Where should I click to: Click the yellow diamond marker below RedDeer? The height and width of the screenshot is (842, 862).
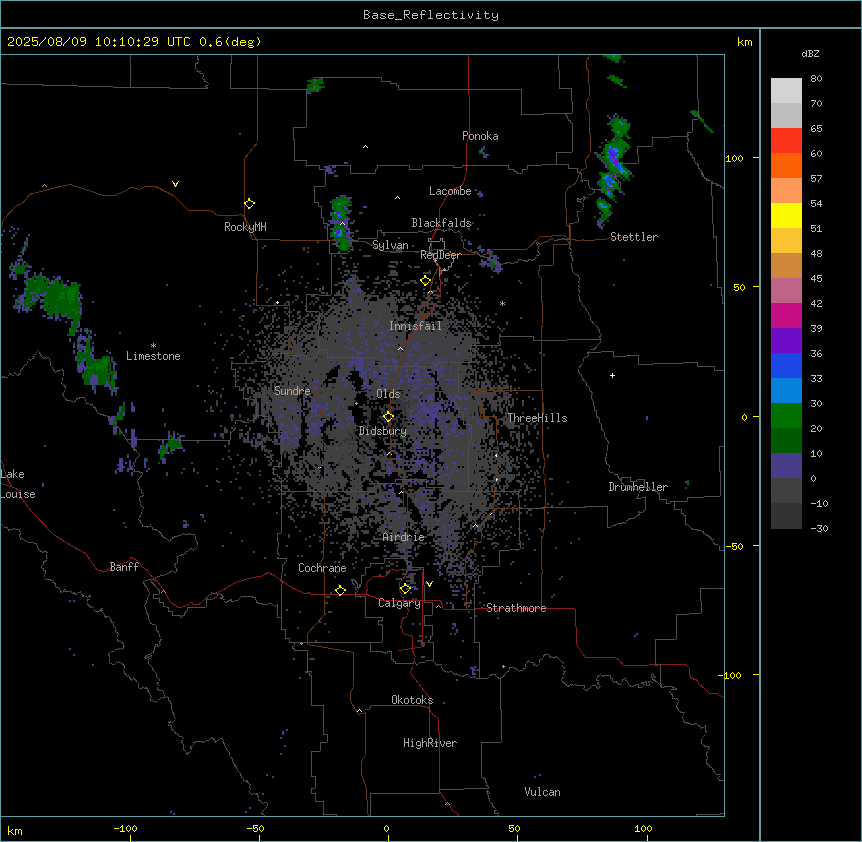point(426,281)
